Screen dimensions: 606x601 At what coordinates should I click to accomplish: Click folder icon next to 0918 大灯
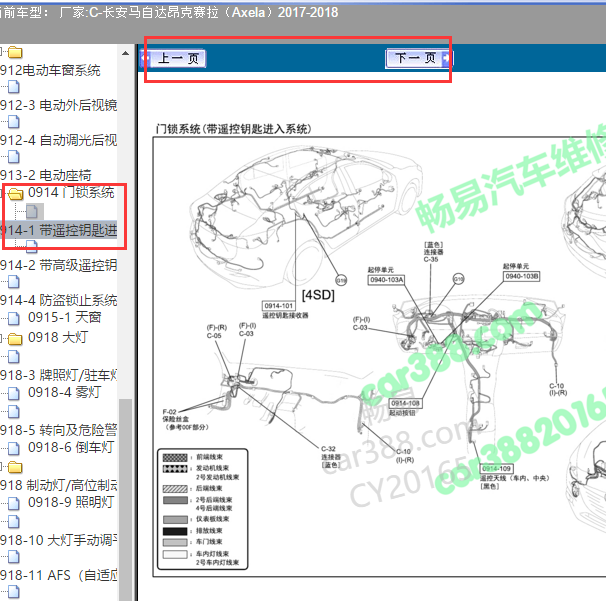pyautogui.click(x=15, y=339)
